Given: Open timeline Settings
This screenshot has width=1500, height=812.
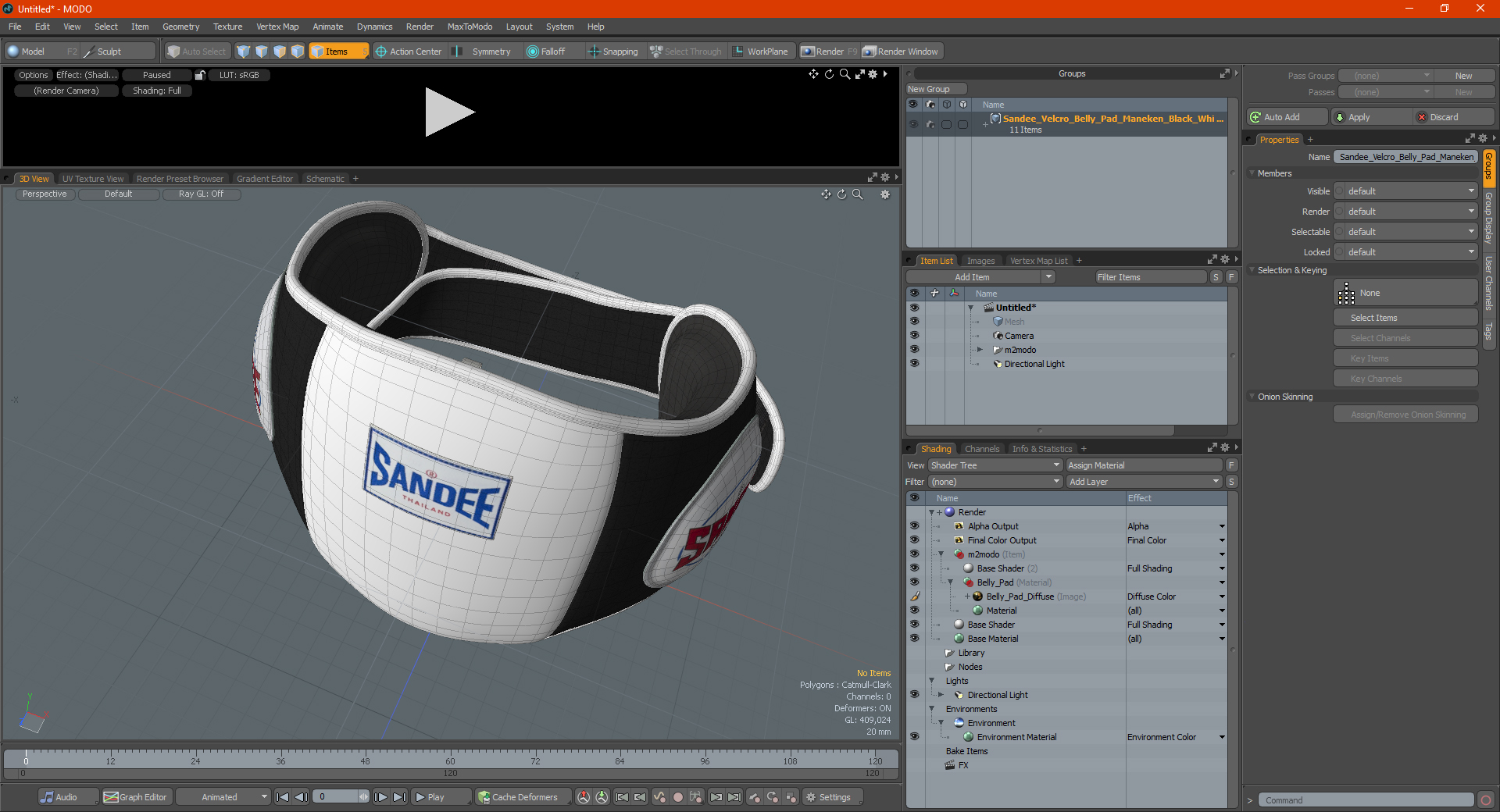Looking at the screenshot, I should tap(833, 797).
